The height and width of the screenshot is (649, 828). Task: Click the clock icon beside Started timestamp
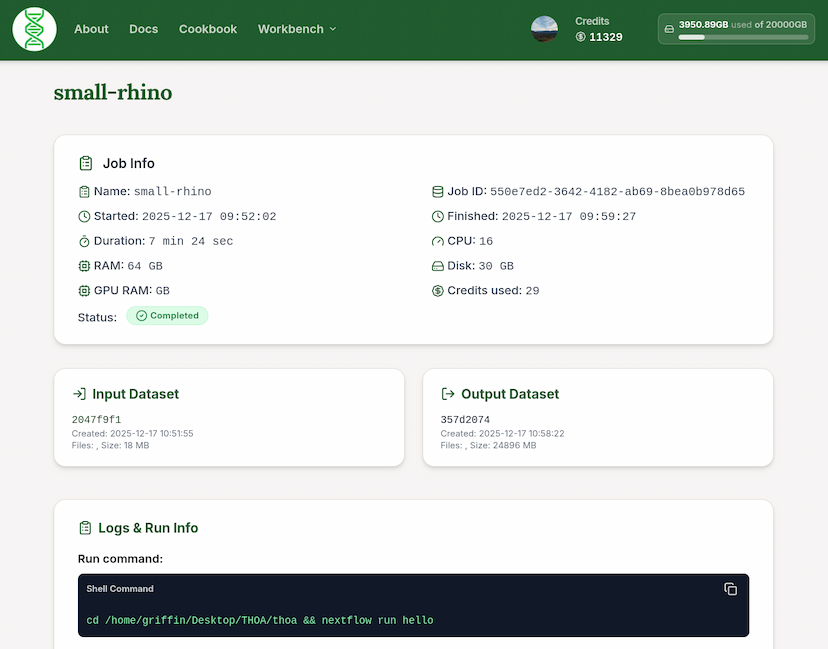84,216
